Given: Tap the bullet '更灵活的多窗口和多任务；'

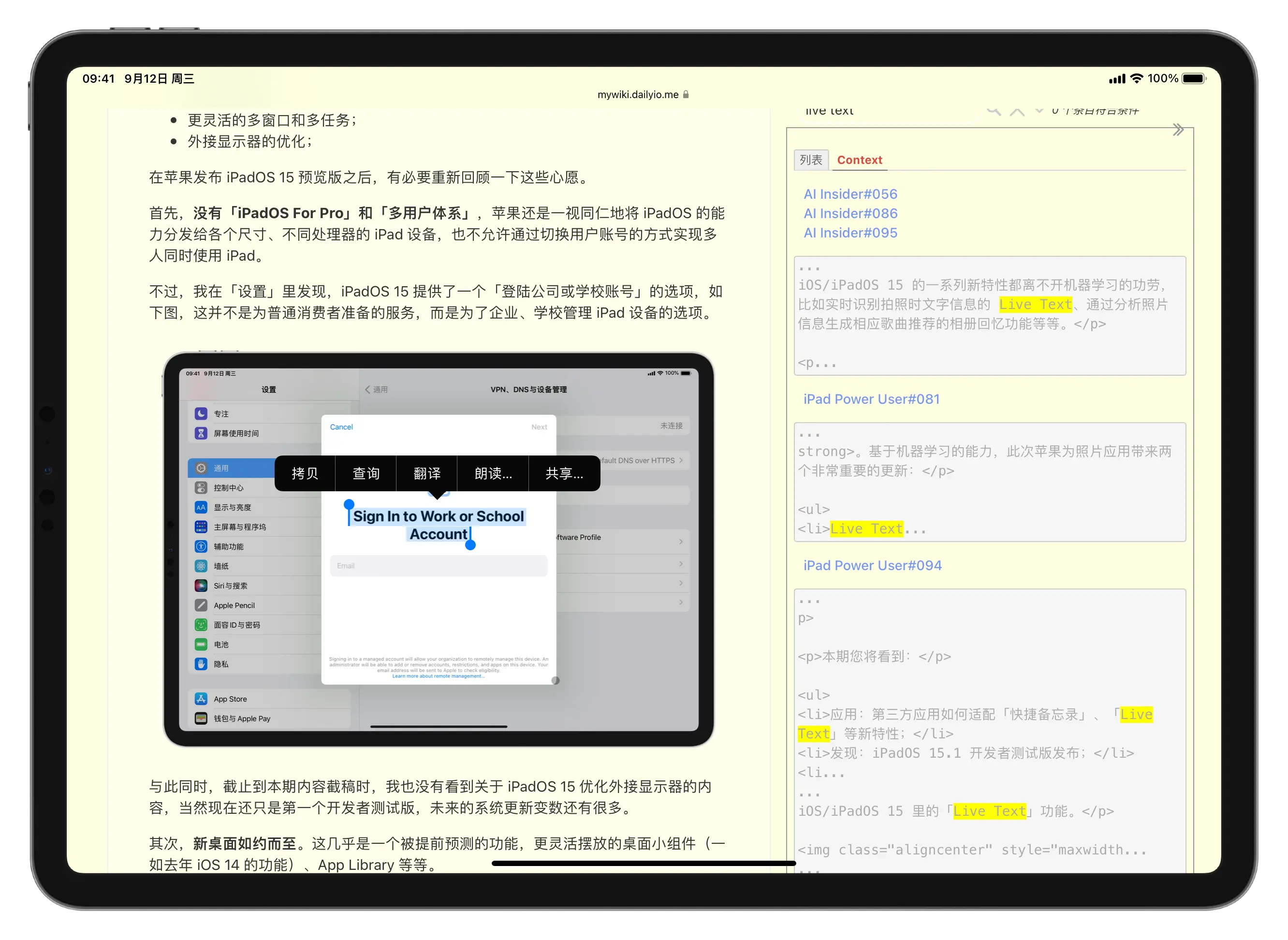Looking at the screenshot, I should [x=273, y=120].
